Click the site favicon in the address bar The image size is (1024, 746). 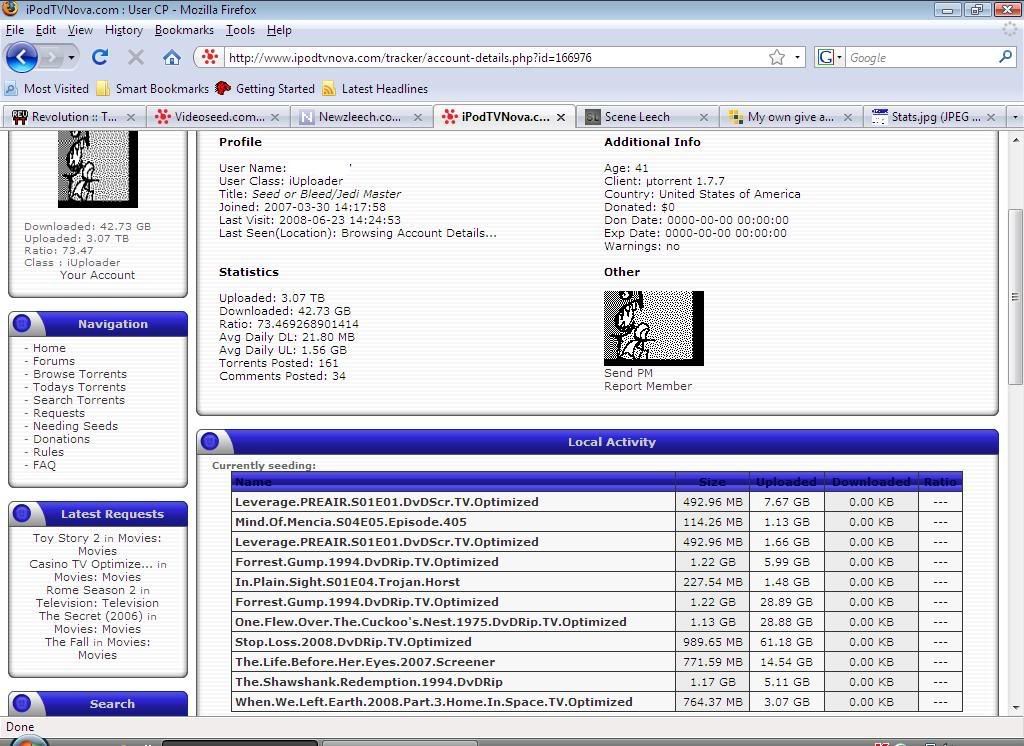[210, 57]
